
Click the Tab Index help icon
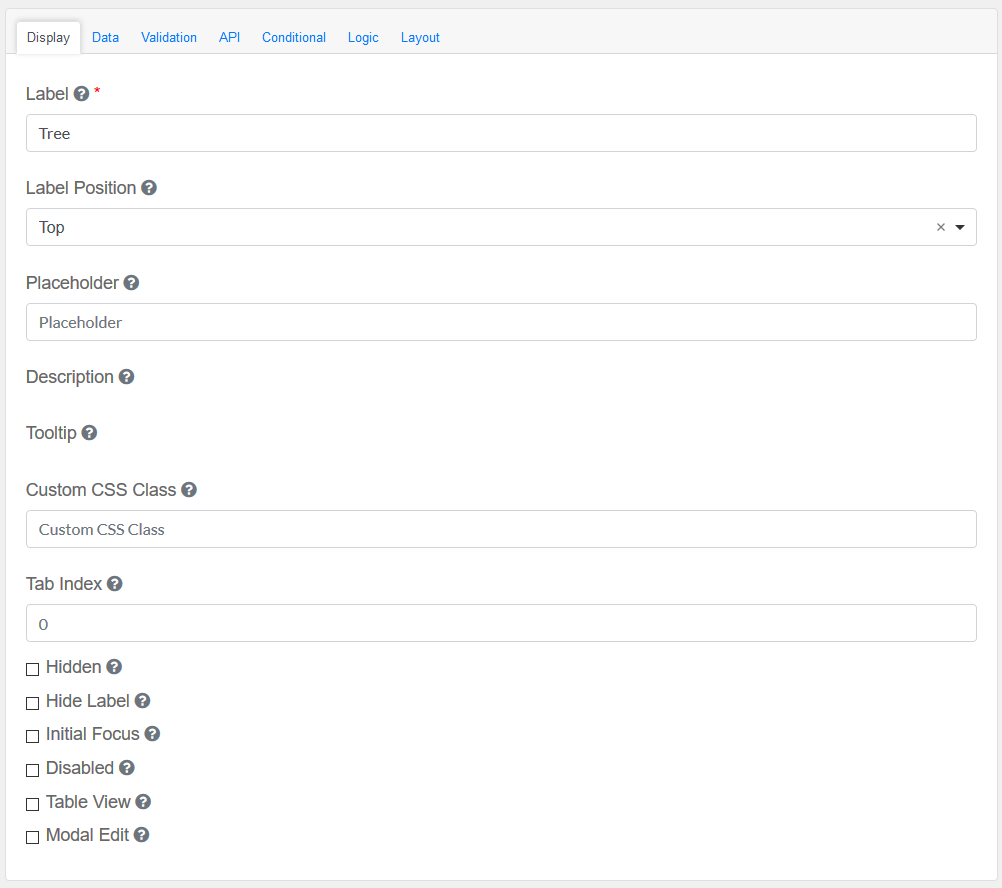115,584
